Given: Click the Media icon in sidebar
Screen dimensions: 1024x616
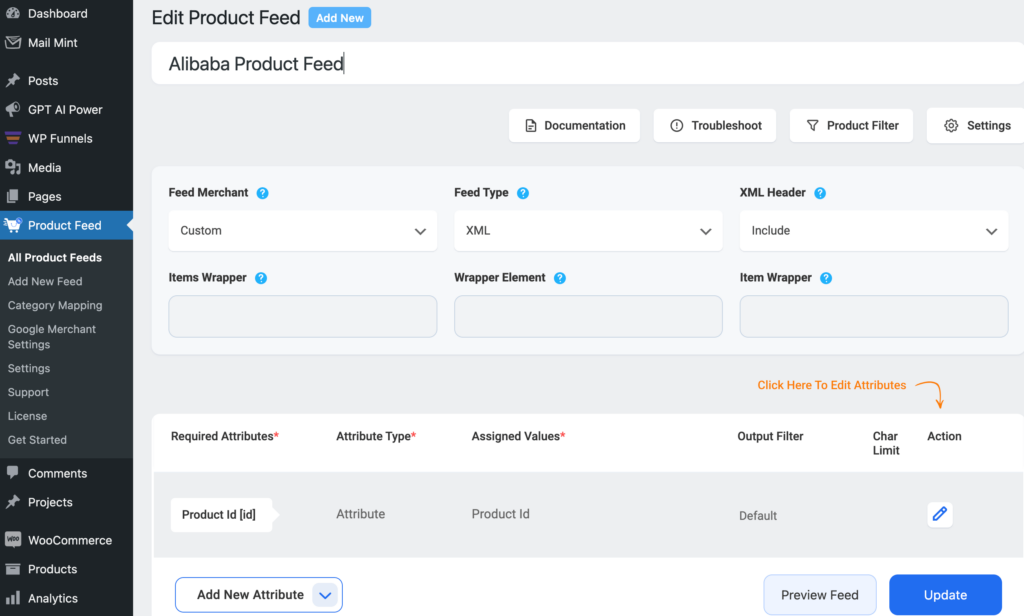Looking at the screenshot, I should pos(12,167).
